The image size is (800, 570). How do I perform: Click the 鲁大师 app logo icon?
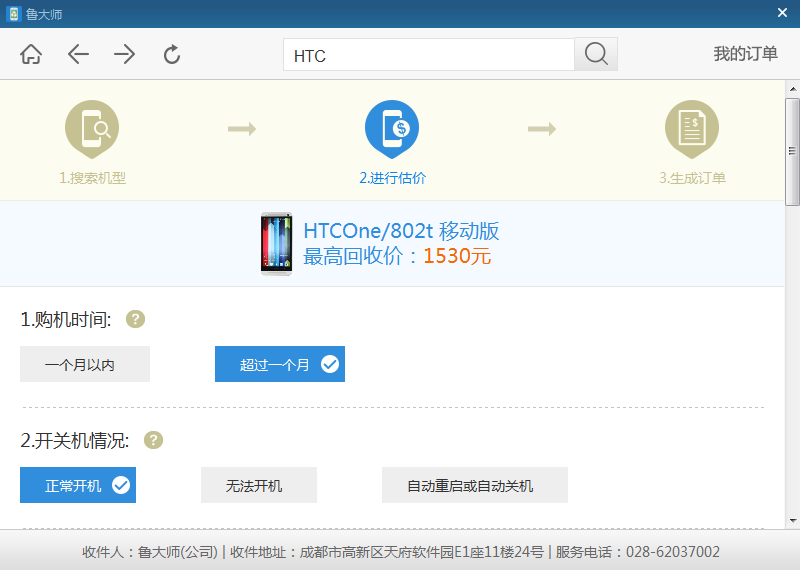coord(14,14)
